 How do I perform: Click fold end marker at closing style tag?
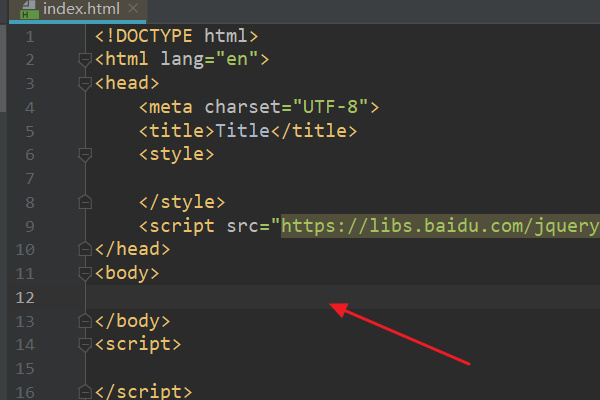[x=85, y=202]
